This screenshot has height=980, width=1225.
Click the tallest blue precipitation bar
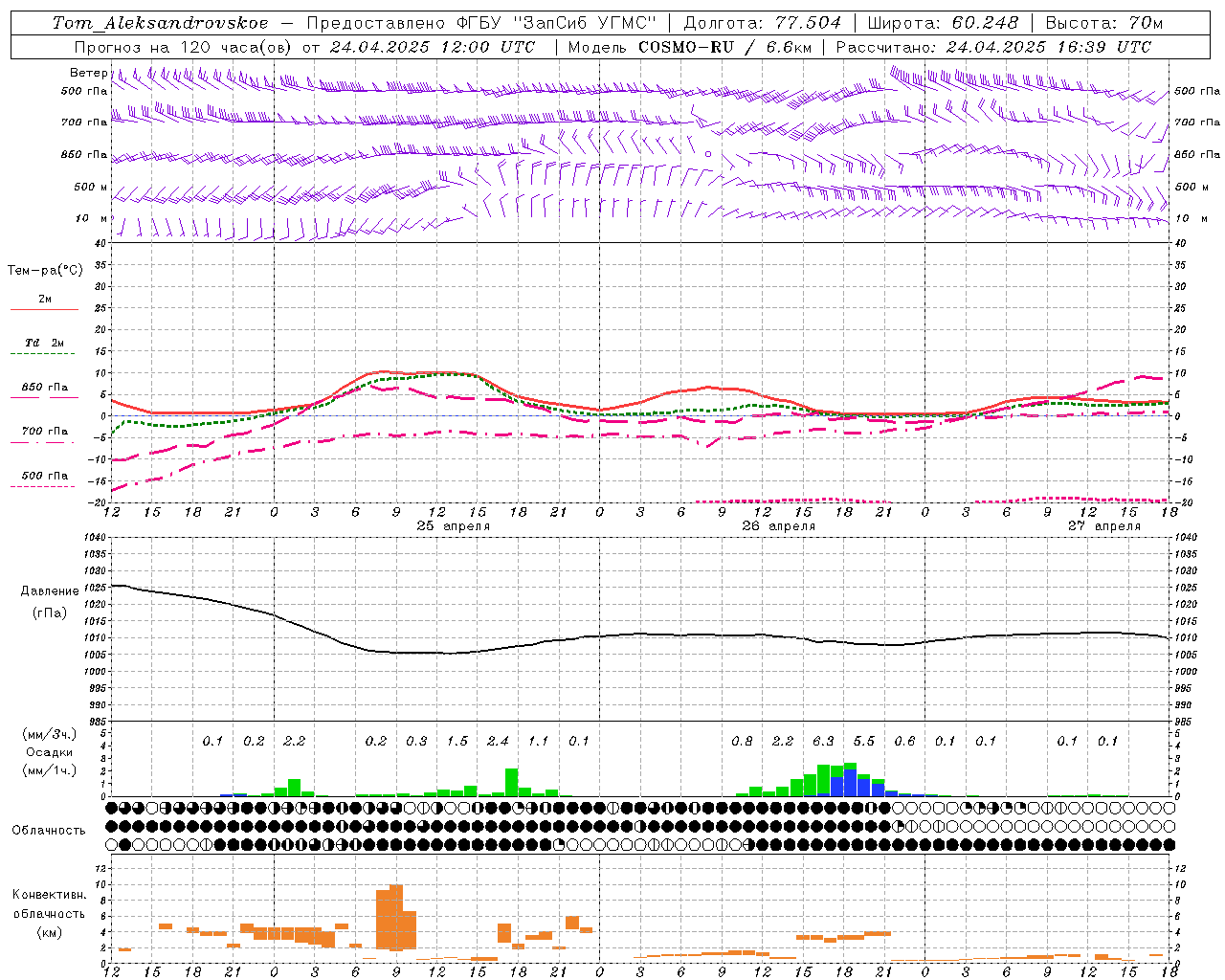pyautogui.click(x=850, y=782)
